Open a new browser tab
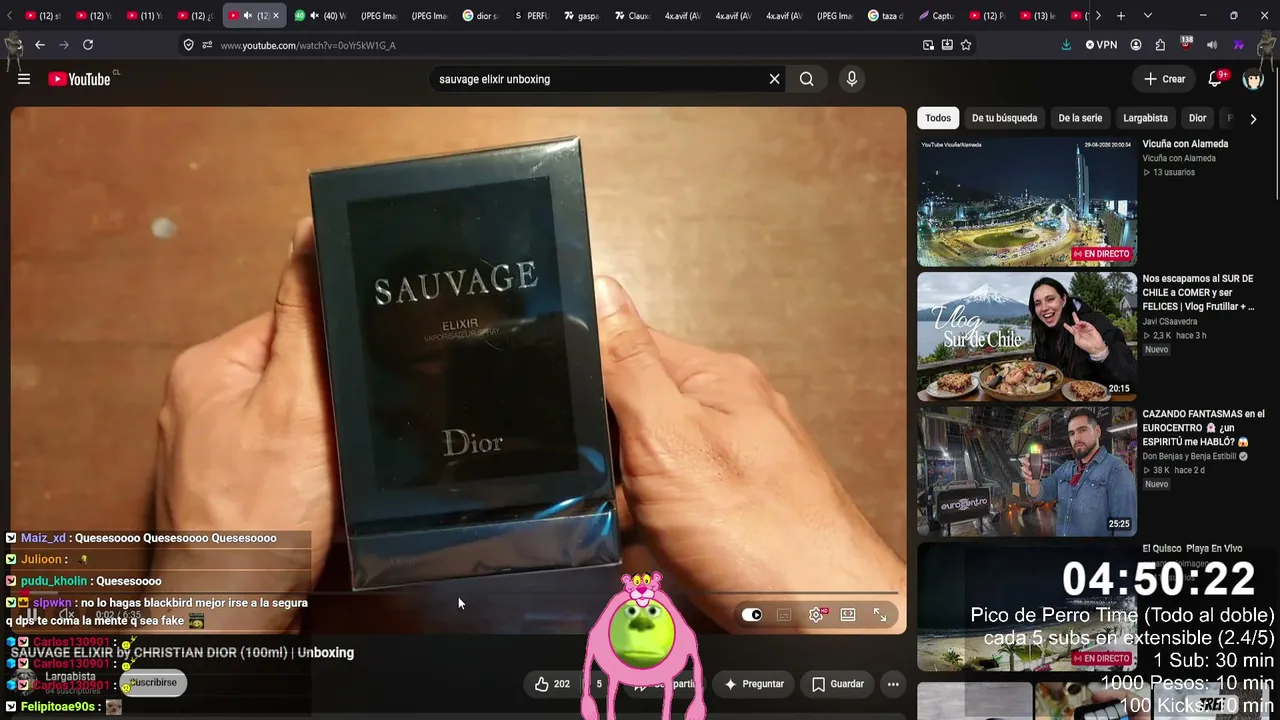 pos(1121,16)
